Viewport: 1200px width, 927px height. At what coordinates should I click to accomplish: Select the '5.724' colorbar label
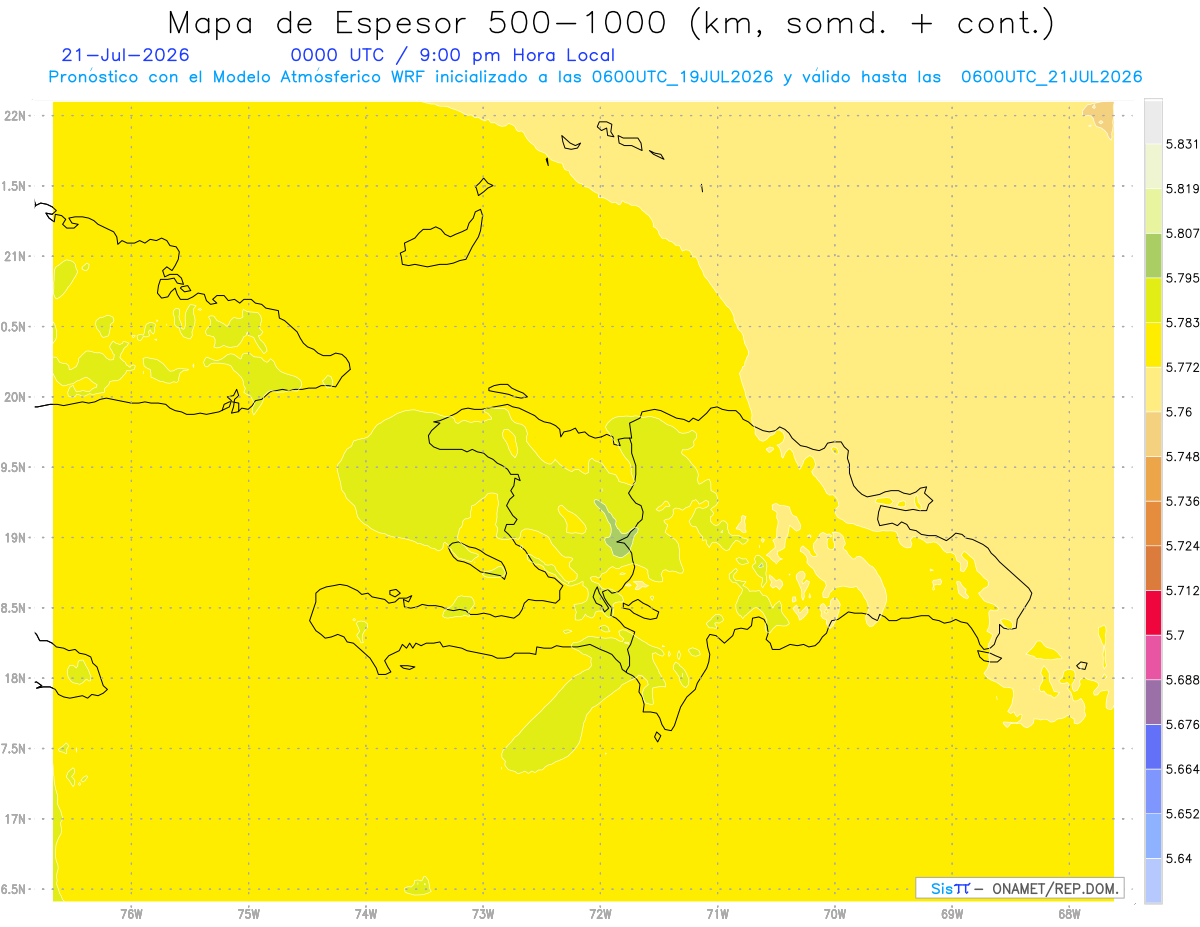[x=1182, y=546]
